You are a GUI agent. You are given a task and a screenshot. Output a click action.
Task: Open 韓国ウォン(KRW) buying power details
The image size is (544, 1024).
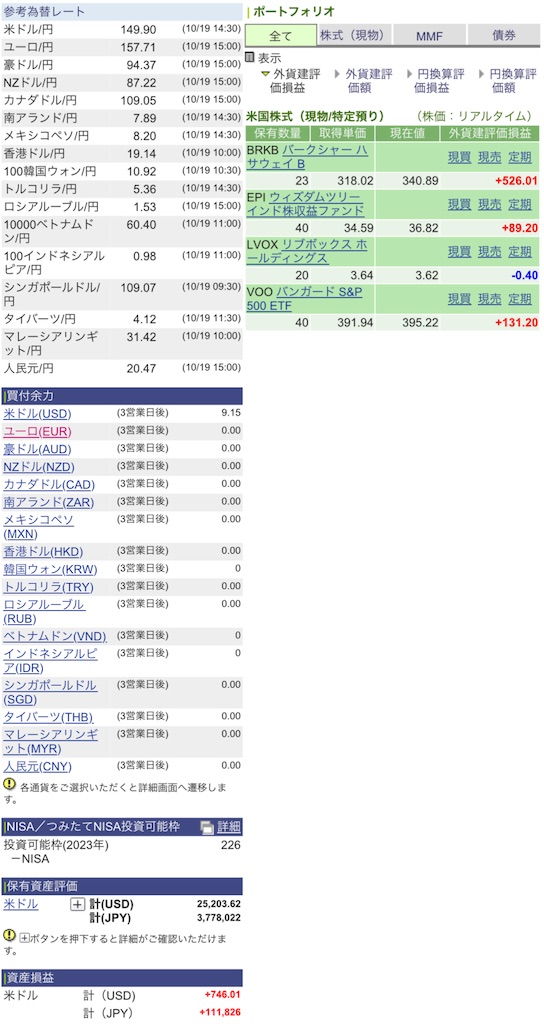pyautogui.click(x=49, y=569)
